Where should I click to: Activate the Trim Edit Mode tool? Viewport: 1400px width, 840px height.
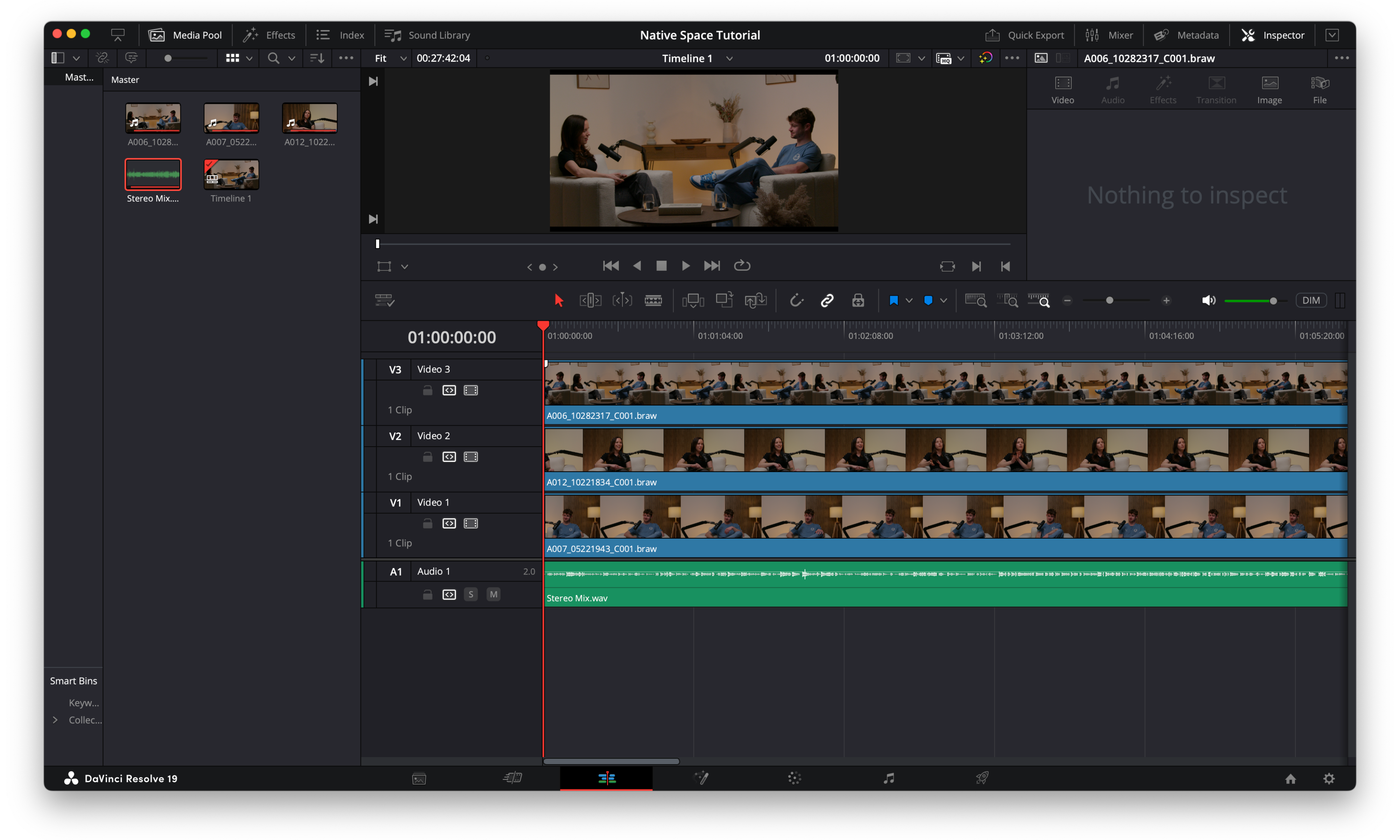[590, 300]
